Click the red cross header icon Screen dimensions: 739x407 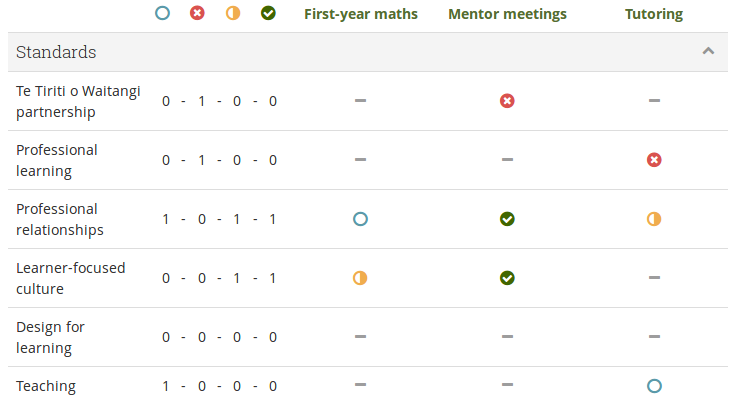click(x=197, y=14)
